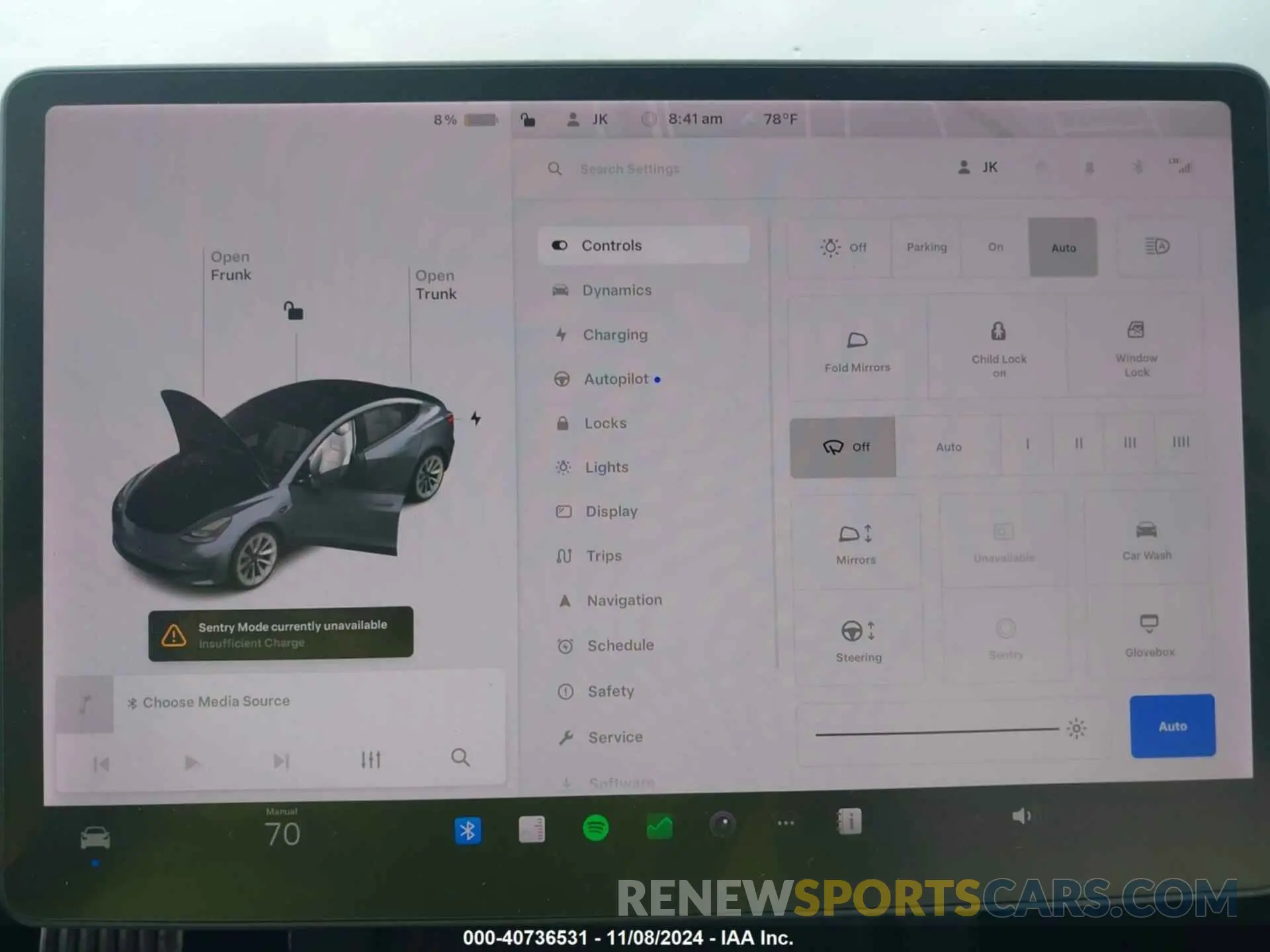The height and width of the screenshot is (952, 1270).
Task: Set headlights to Auto
Action: coord(1063,247)
